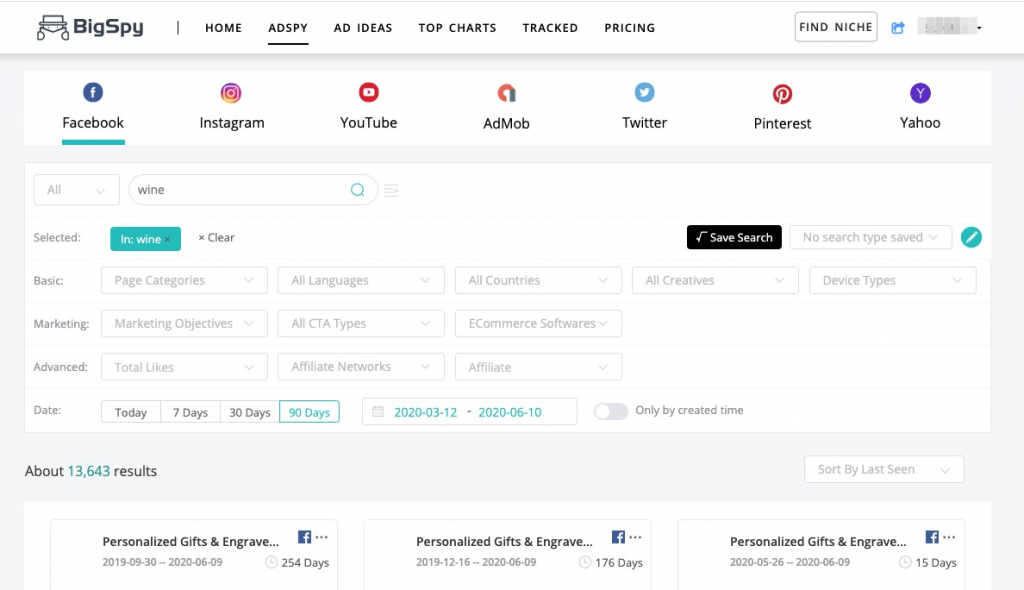Open the first Personalized Gifts ad title (254 Days)
This screenshot has height=590, width=1024.
191,541
